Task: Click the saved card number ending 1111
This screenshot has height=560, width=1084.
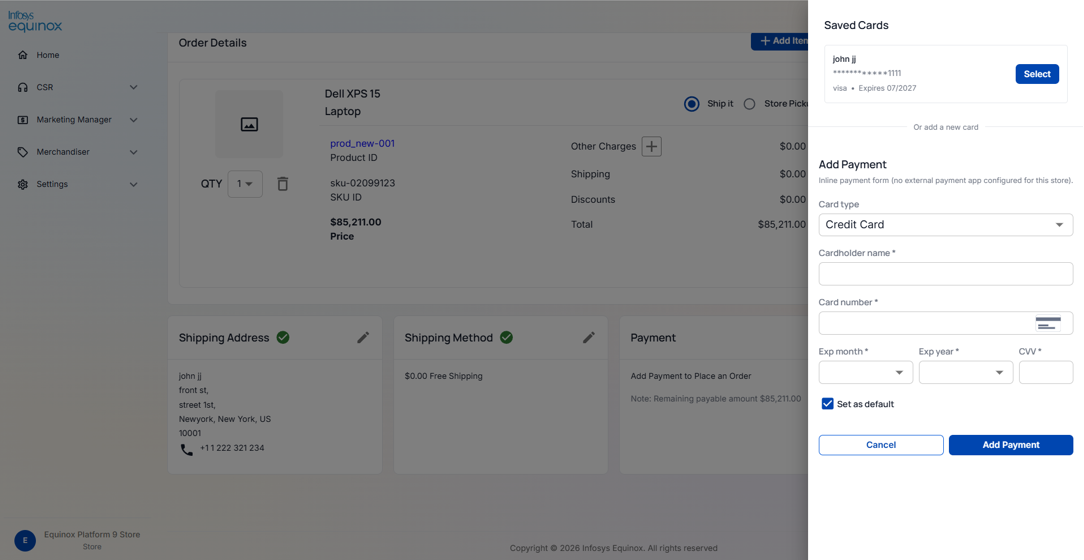Action: [x=867, y=73]
